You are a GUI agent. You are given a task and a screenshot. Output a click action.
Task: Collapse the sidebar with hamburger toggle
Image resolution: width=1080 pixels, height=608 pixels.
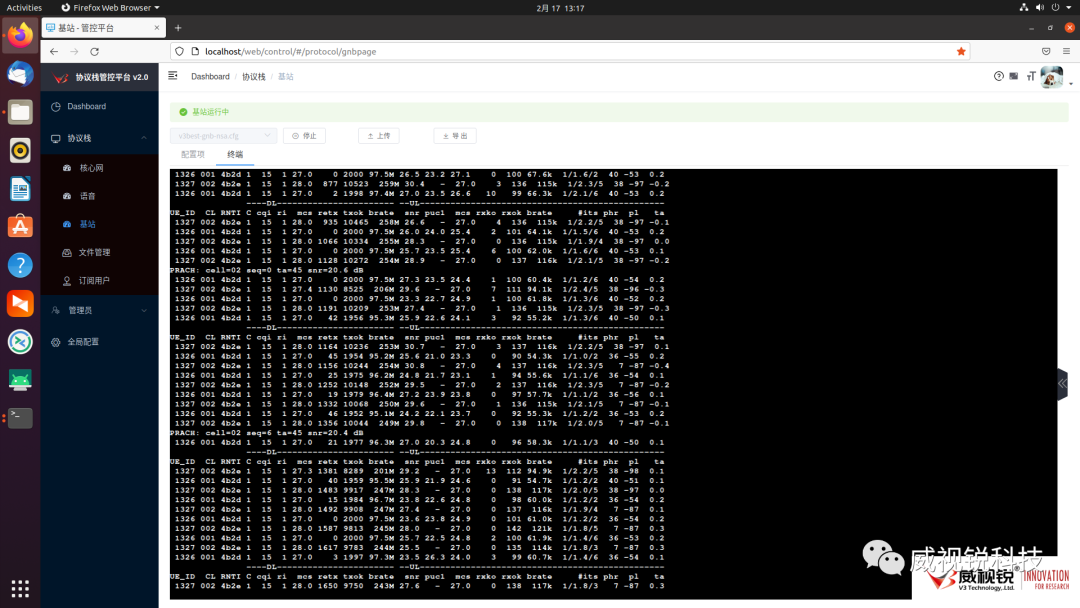(x=173, y=76)
